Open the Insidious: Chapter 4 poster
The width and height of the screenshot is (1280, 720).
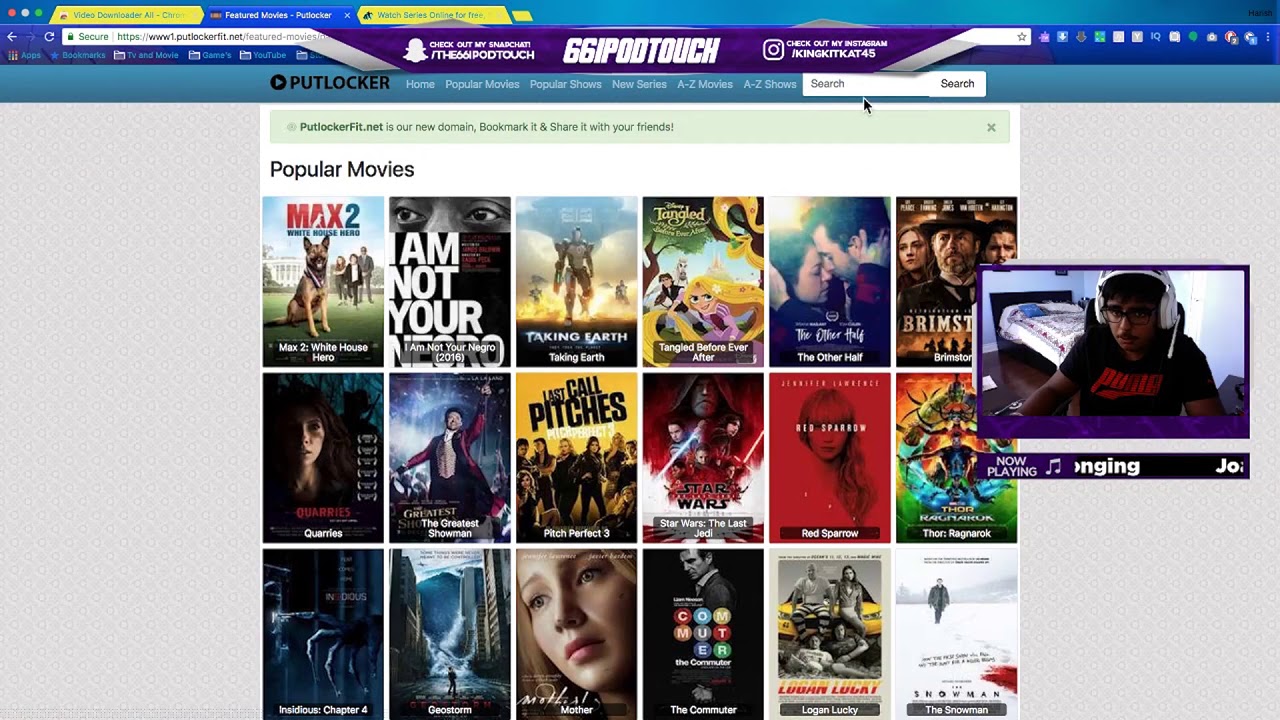[323, 634]
